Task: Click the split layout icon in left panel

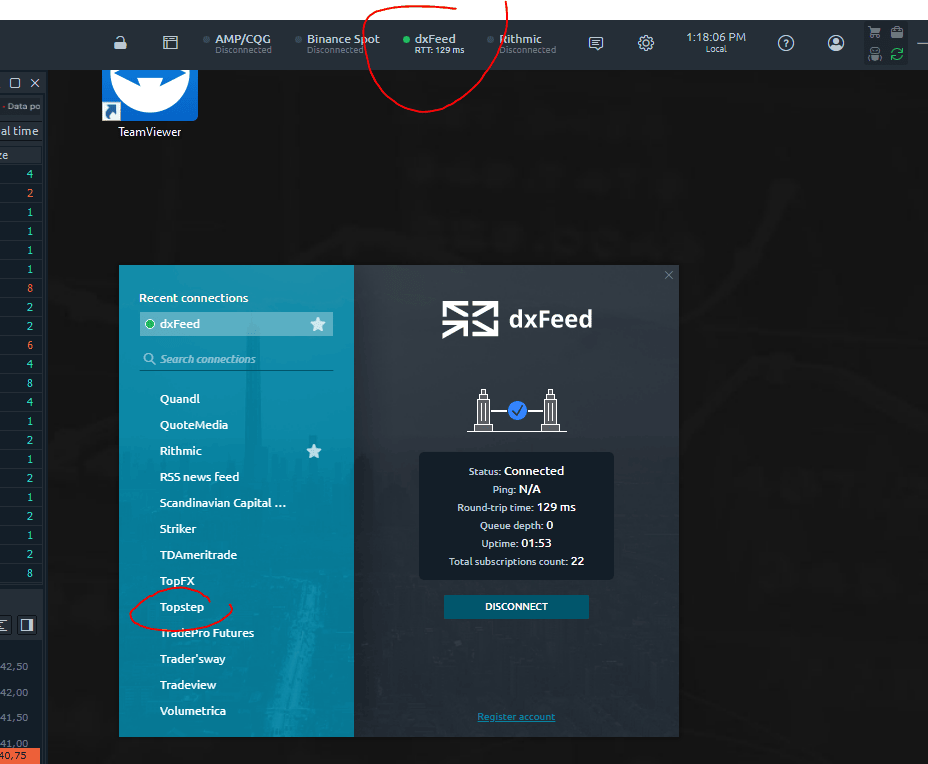Action: pyautogui.click(x=27, y=625)
